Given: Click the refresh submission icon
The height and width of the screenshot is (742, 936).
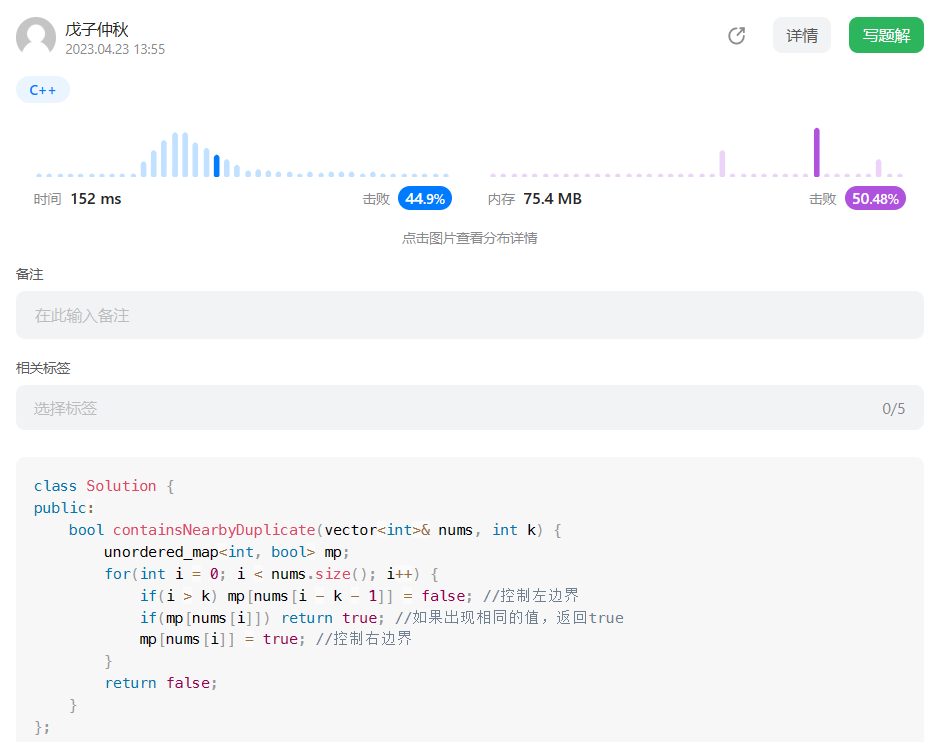Looking at the screenshot, I should point(736,35).
